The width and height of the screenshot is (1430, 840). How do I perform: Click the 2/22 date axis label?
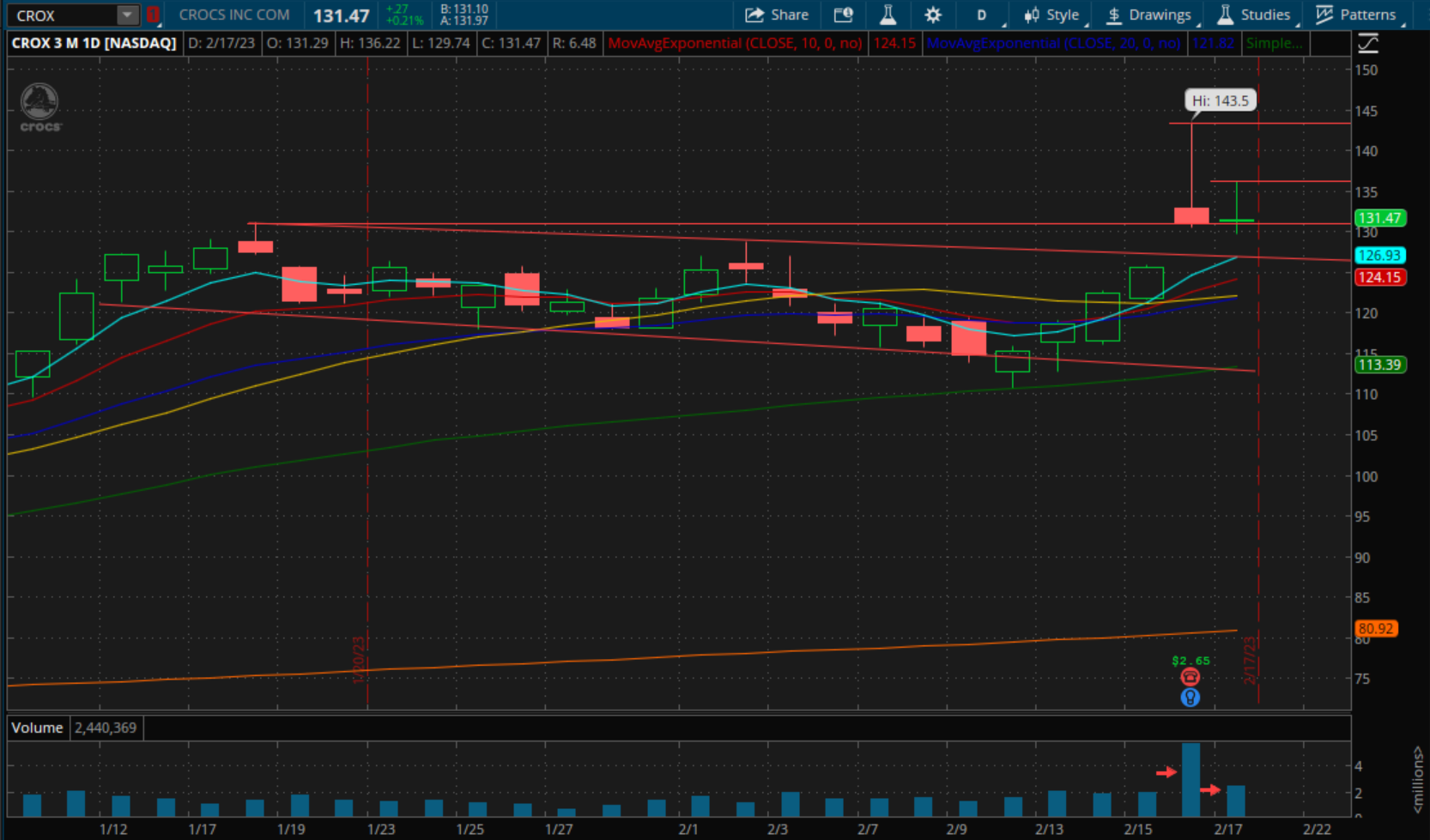pyautogui.click(x=1317, y=829)
